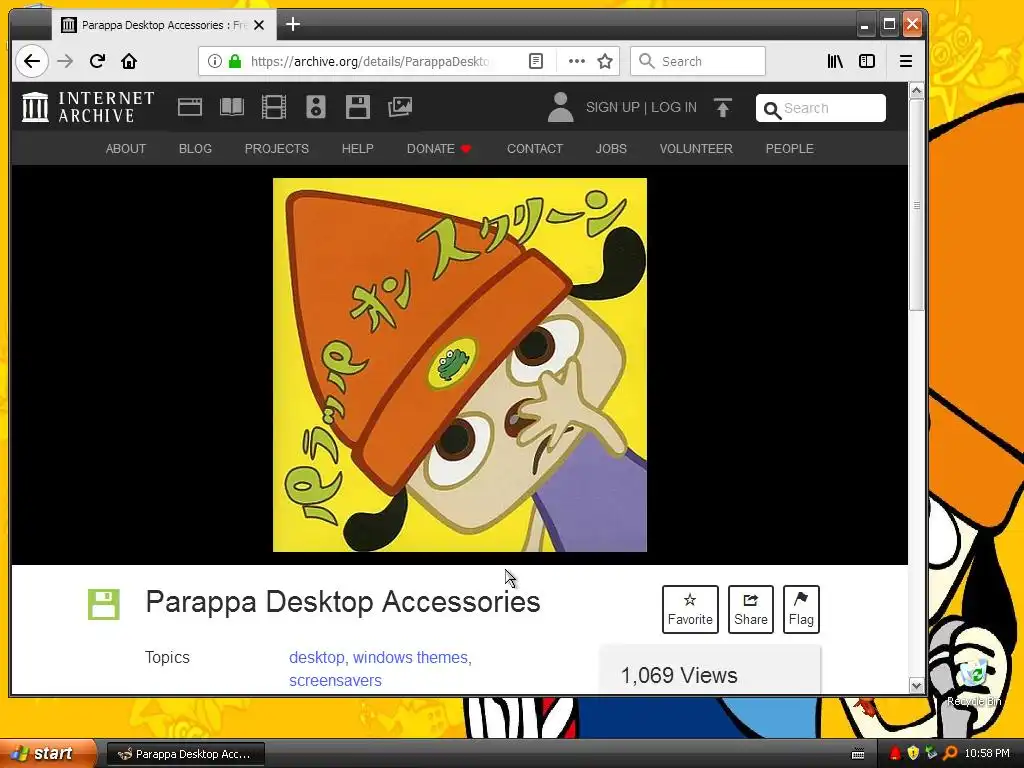Viewport: 1024px width, 768px height.
Task: Click the SIGN UP link
Action: (613, 107)
